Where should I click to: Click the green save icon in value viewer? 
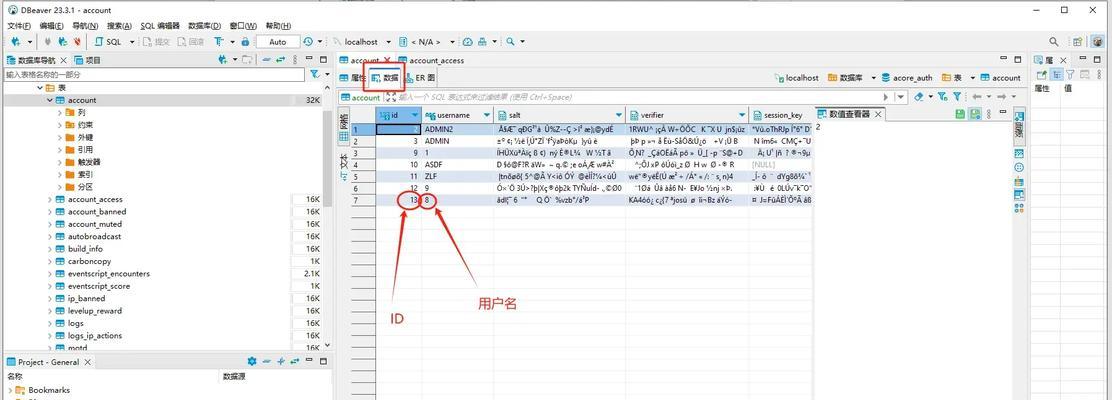960,114
